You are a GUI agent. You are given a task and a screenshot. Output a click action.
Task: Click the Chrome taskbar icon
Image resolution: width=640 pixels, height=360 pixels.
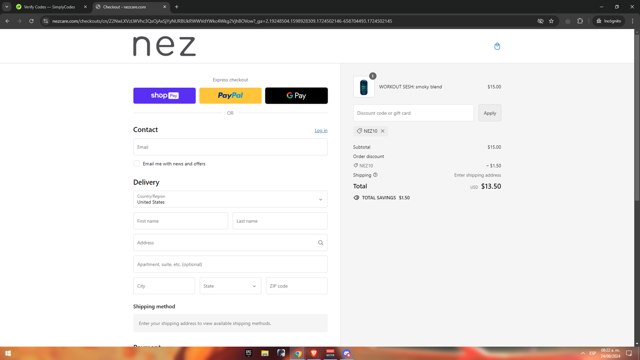tap(298, 353)
